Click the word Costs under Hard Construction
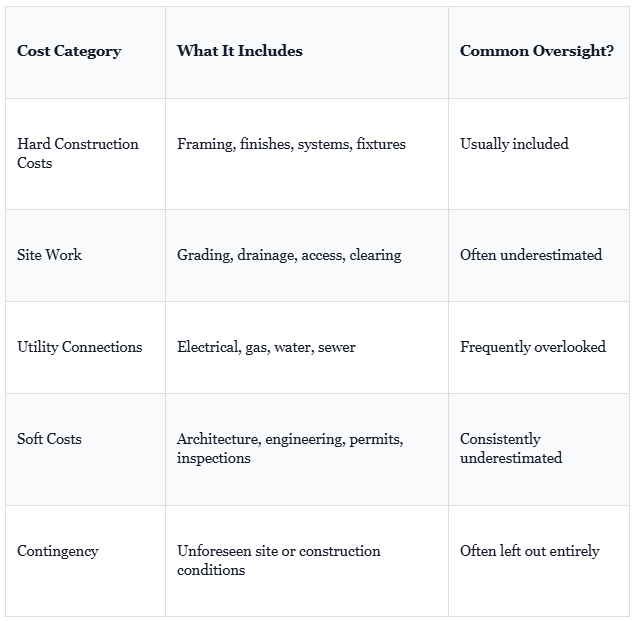Screen dimensions: 636x621 coord(34,163)
